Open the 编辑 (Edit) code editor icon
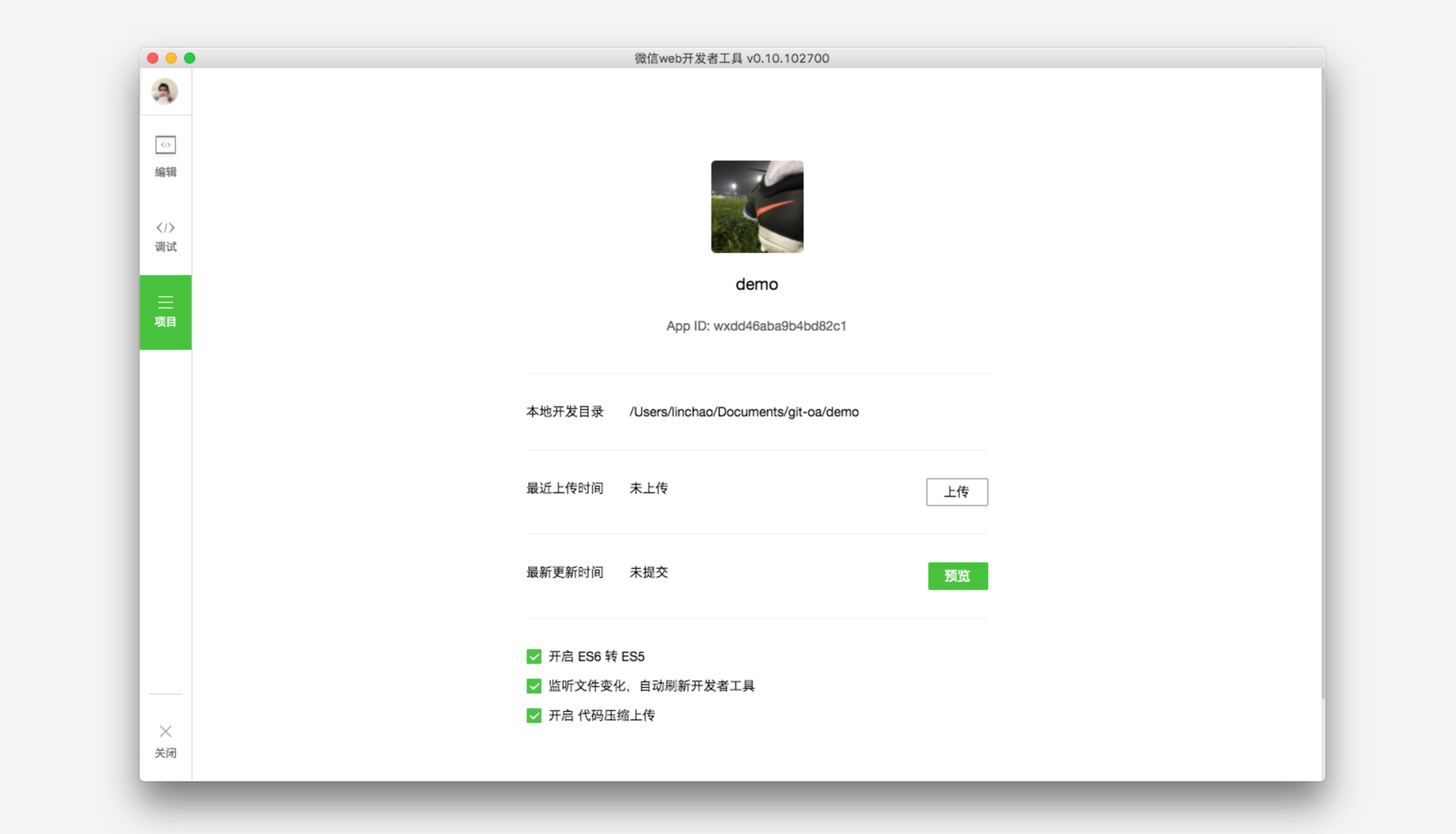 click(x=165, y=145)
